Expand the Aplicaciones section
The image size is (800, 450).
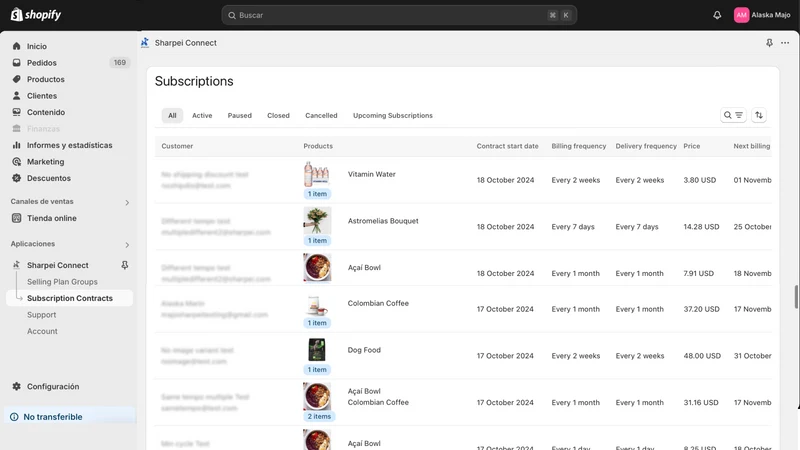point(127,245)
